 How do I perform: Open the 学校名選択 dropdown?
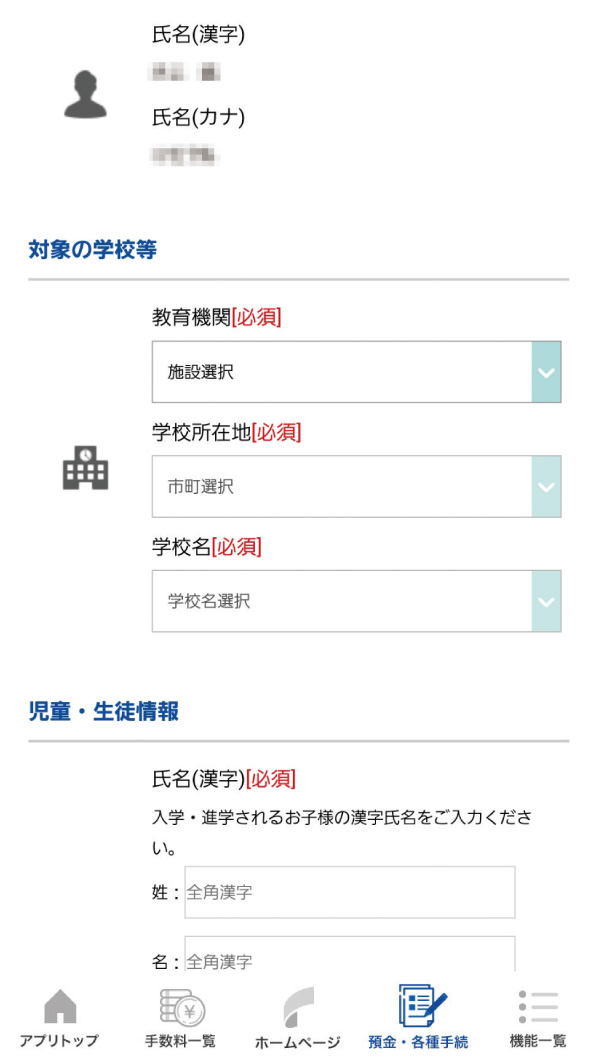point(357,601)
